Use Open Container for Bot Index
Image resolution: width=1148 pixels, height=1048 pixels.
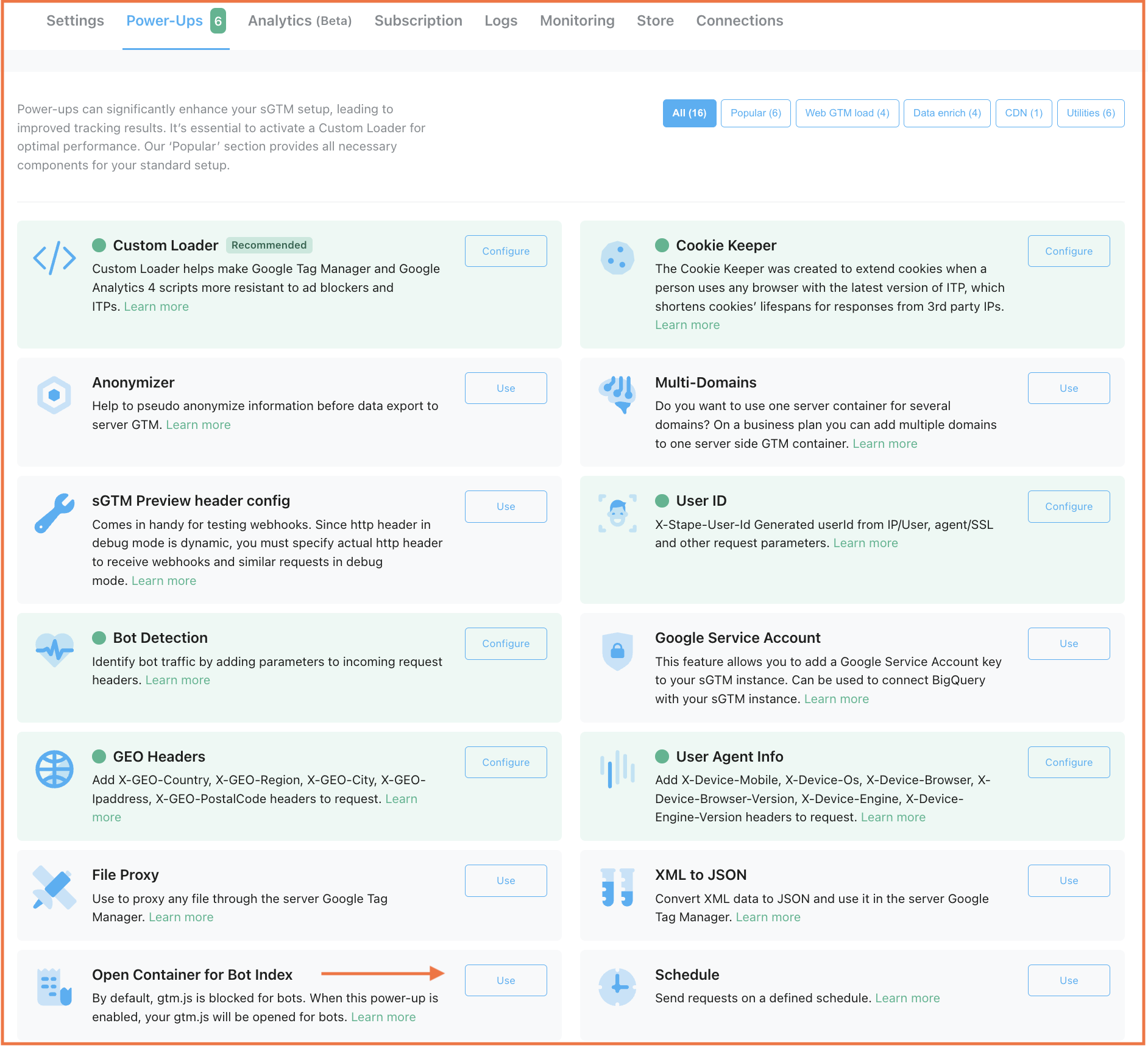(x=506, y=980)
